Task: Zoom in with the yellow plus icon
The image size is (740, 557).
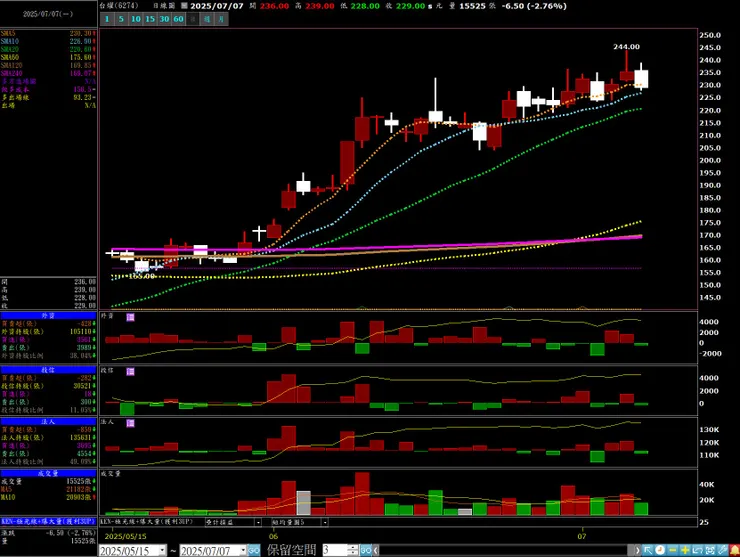Action: click(x=685, y=550)
